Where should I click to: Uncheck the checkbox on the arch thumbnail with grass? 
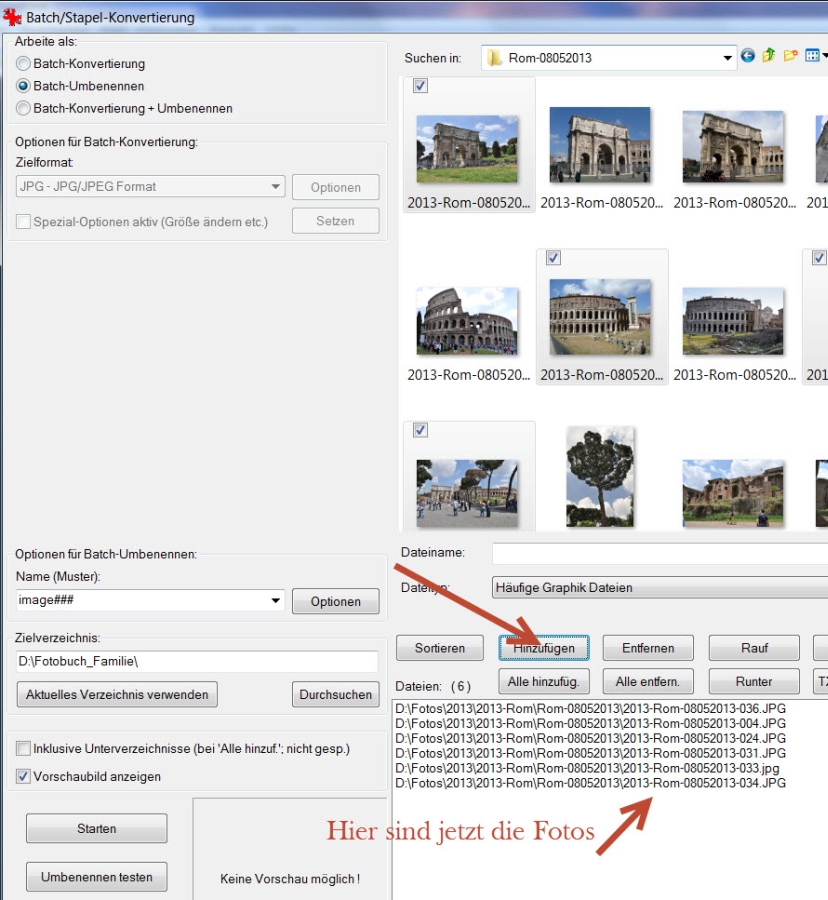coord(420,86)
